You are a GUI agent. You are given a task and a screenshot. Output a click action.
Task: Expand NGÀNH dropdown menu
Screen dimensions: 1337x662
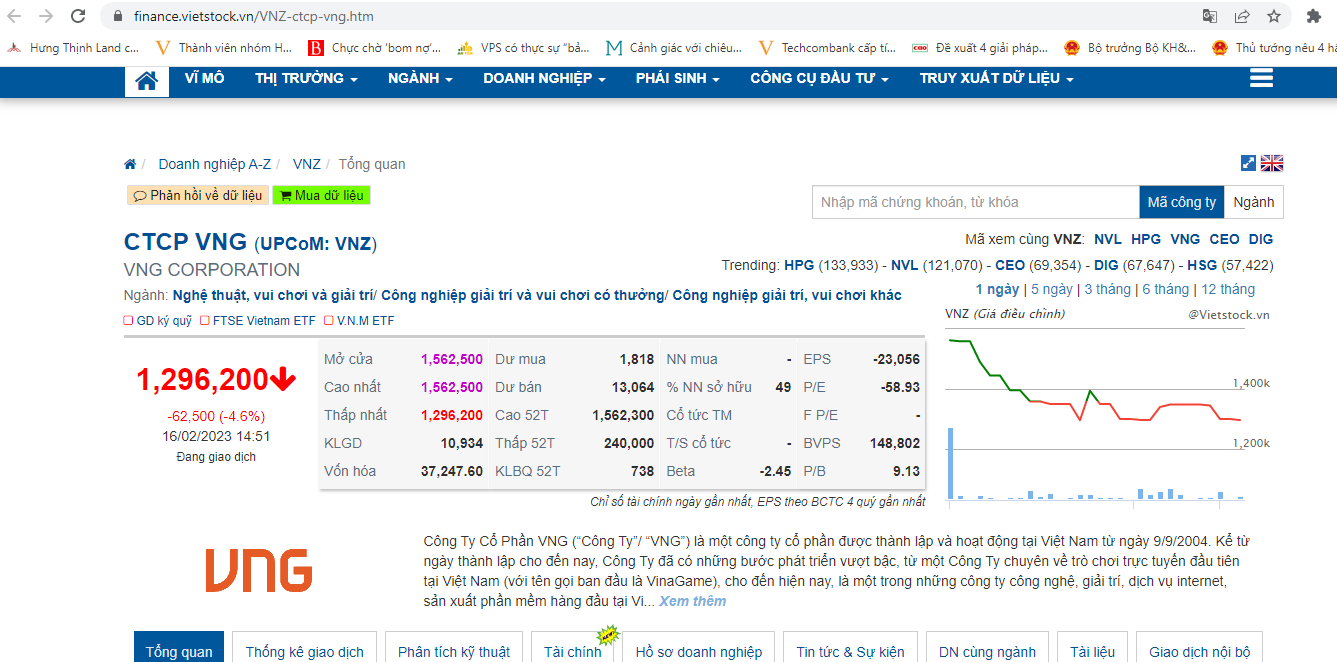pos(420,78)
